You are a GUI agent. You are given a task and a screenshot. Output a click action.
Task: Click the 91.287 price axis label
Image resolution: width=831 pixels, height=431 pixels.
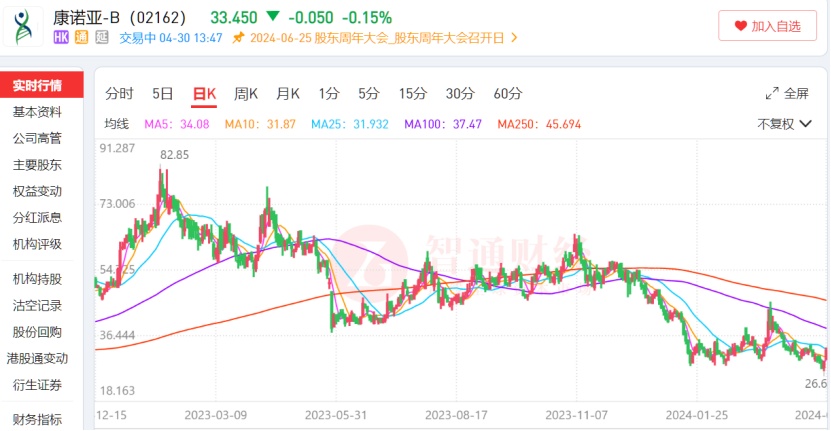[117, 148]
